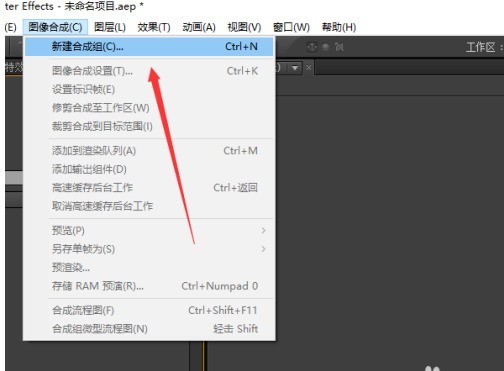Expand the 预览(P) submenu
Screen dimensions: 504x371
pyautogui.click(x=149, y=230)
